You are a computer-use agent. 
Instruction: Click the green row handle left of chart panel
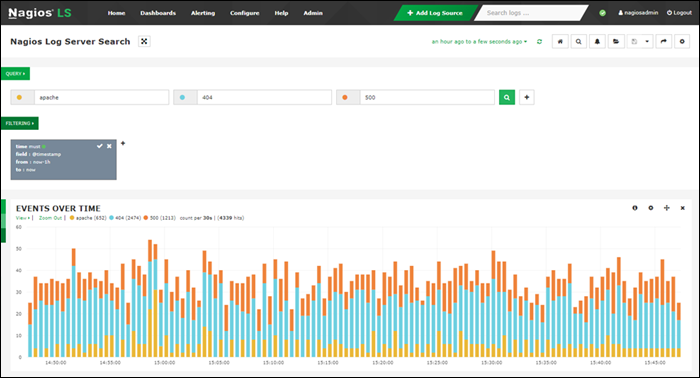(3, 221)
